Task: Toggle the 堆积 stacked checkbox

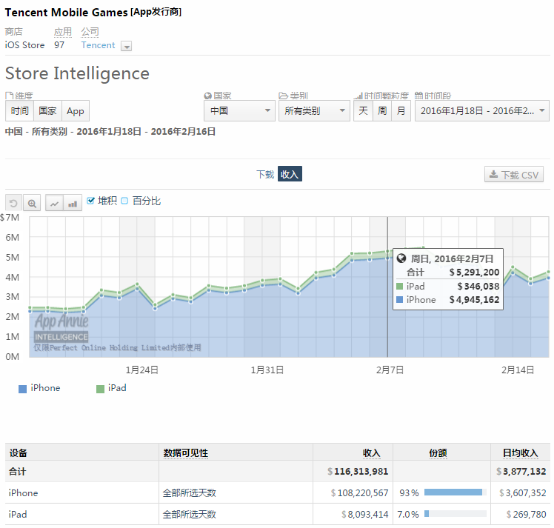Action: pyautogui.click(x=91, y=201)
